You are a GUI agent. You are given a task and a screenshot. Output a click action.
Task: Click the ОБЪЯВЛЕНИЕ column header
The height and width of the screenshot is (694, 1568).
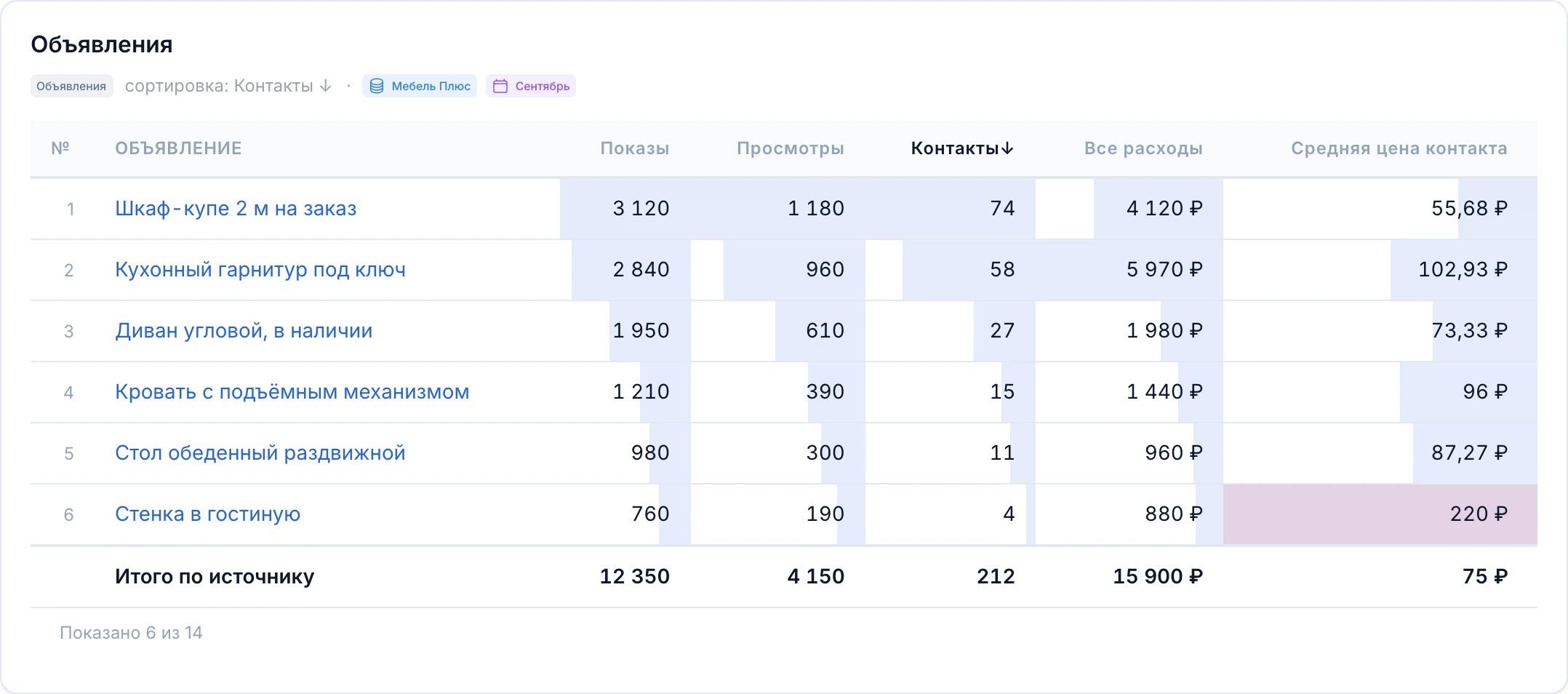[178, 148]
